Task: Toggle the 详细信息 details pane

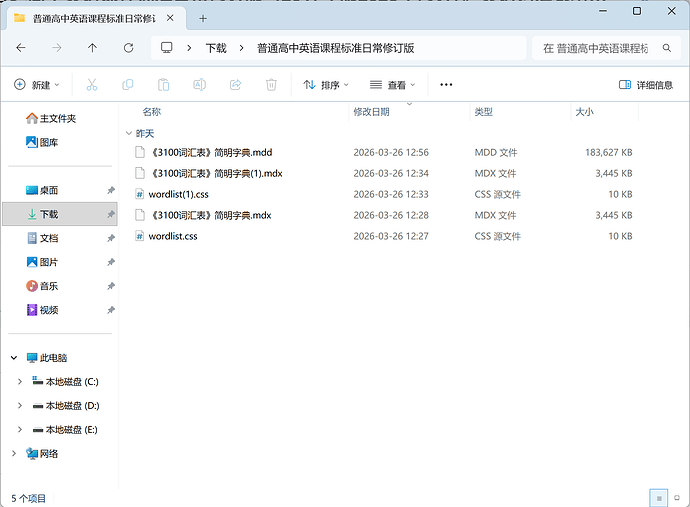Action: 646,85
